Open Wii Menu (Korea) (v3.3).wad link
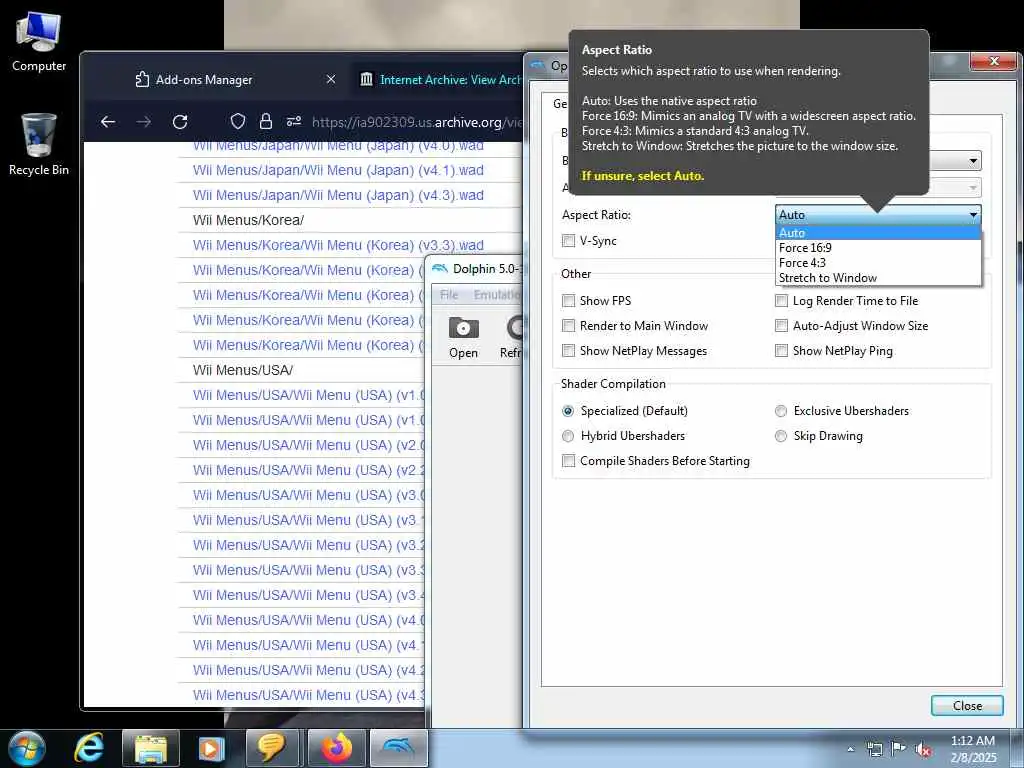The height and width of the screenshot is (768, 1024). point(338,246)
